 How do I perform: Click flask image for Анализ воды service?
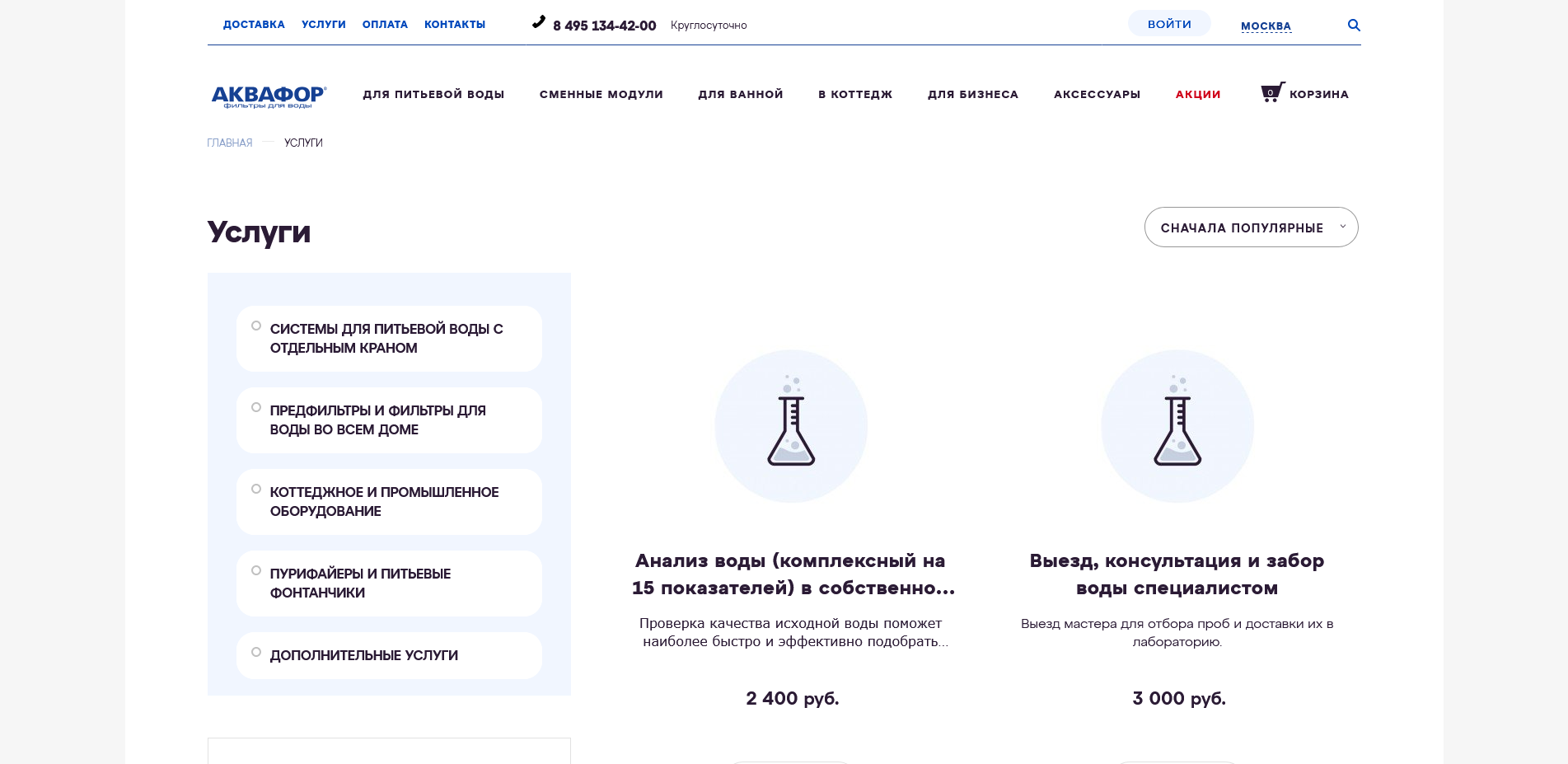[791, 426]
